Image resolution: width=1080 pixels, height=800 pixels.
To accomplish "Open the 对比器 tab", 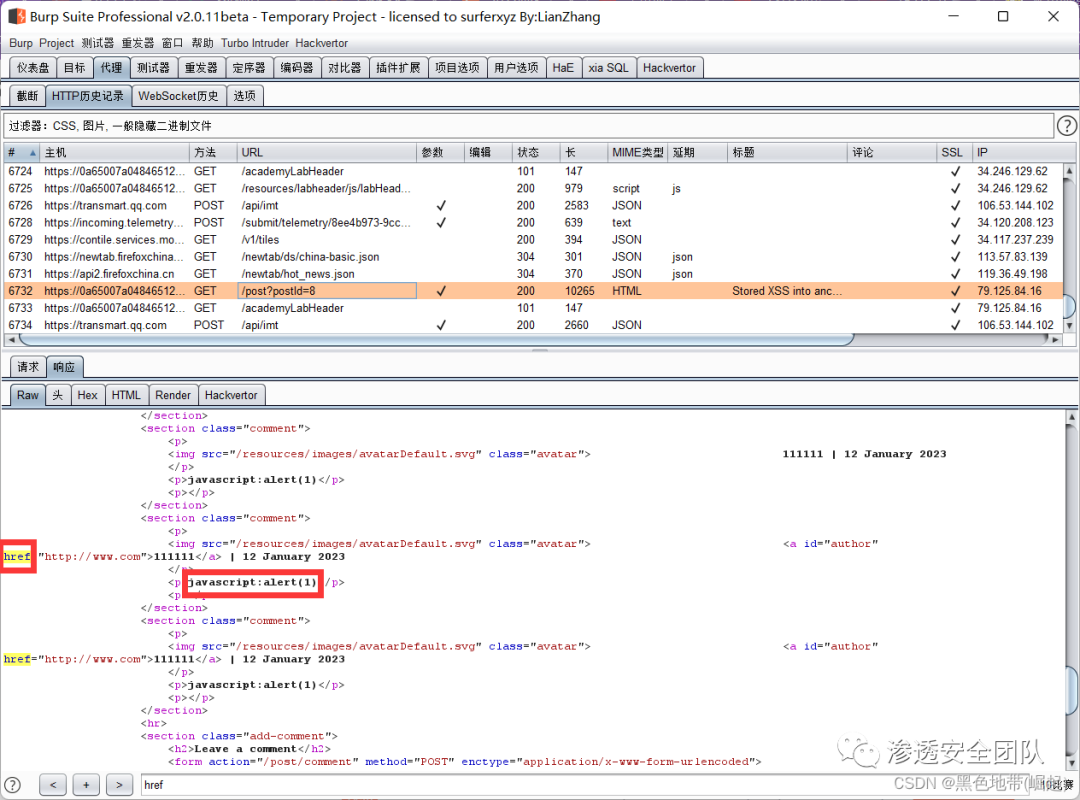I will pyautogui.click(x=344, y=68).
